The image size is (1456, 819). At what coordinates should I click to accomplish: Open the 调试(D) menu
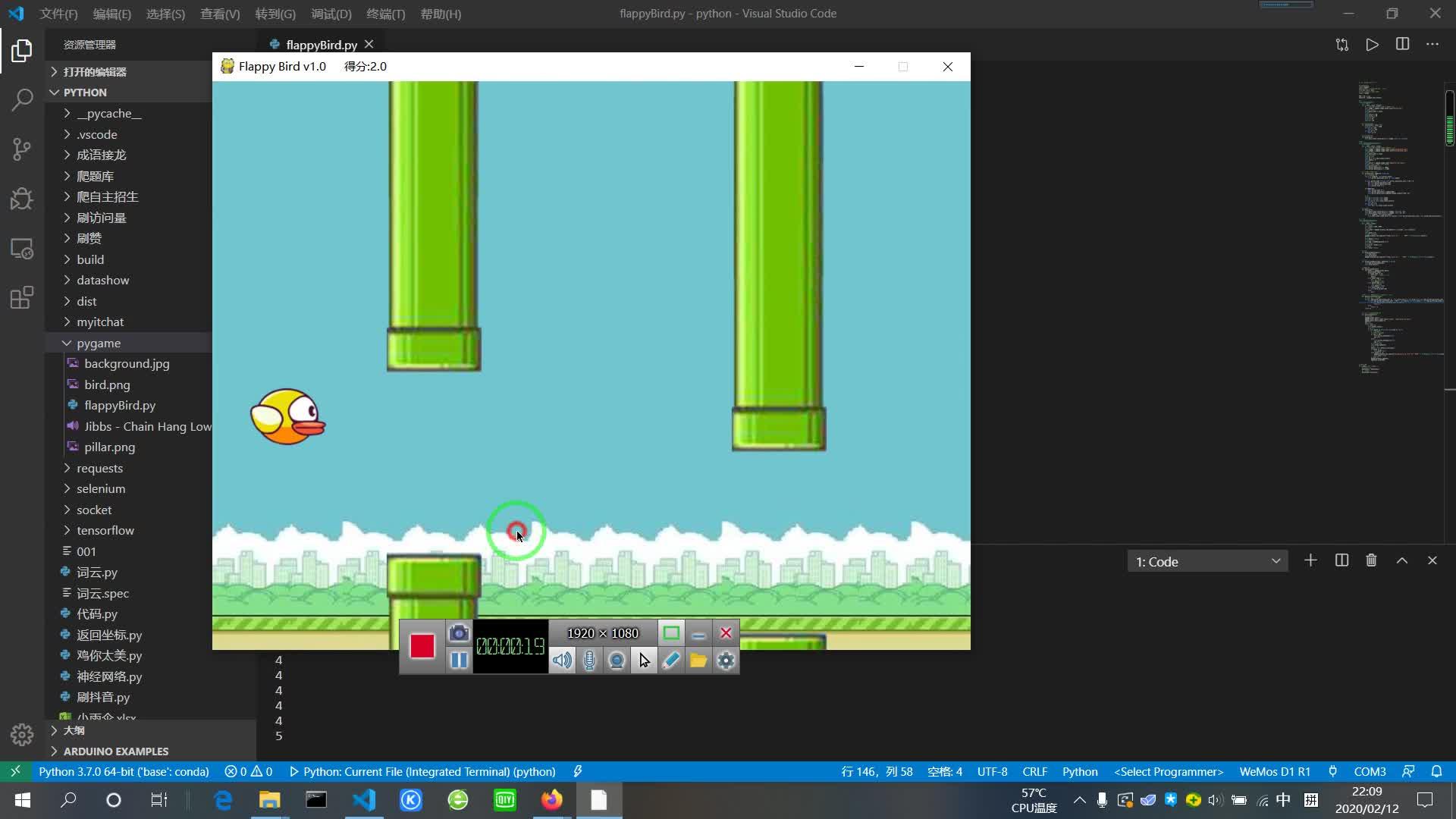click(331, 14)
